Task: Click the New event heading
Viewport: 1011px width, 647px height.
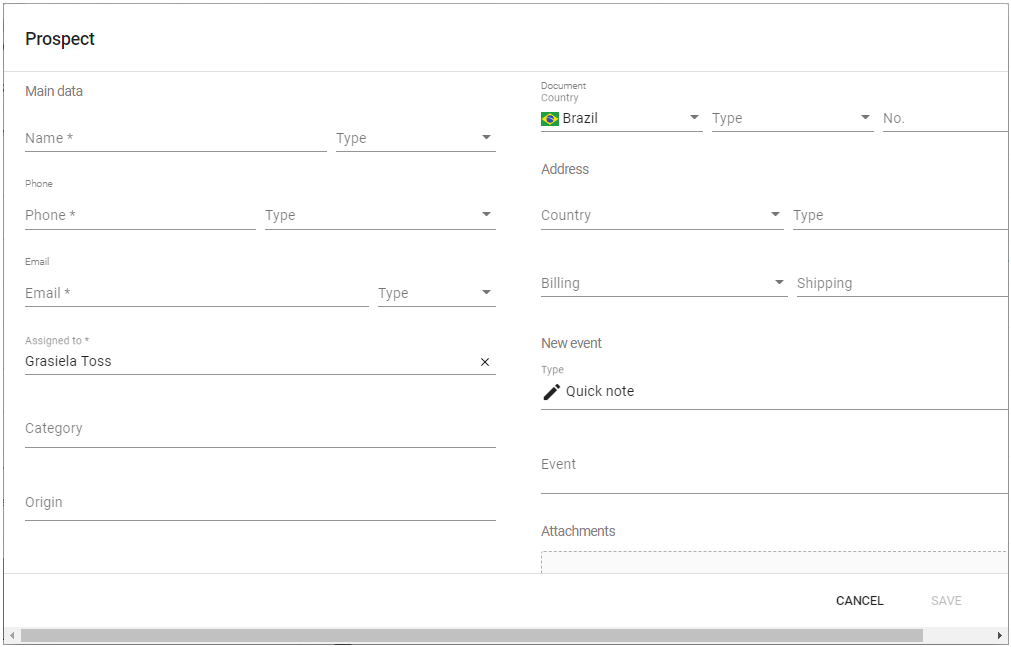Action: pyautogui.click(x=571, y=343)
